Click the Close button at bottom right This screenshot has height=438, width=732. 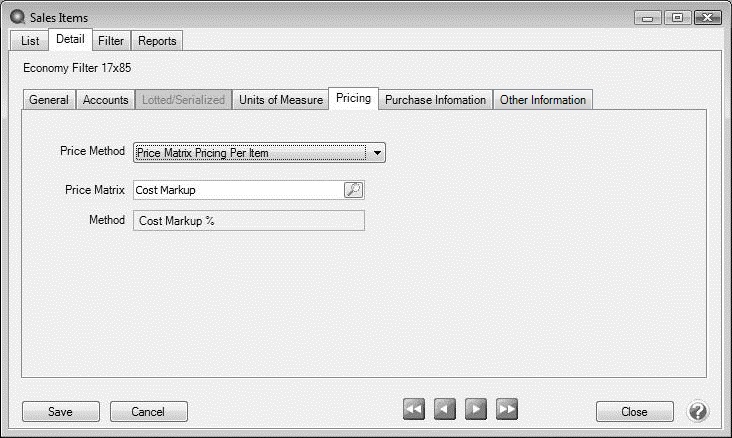633,411
